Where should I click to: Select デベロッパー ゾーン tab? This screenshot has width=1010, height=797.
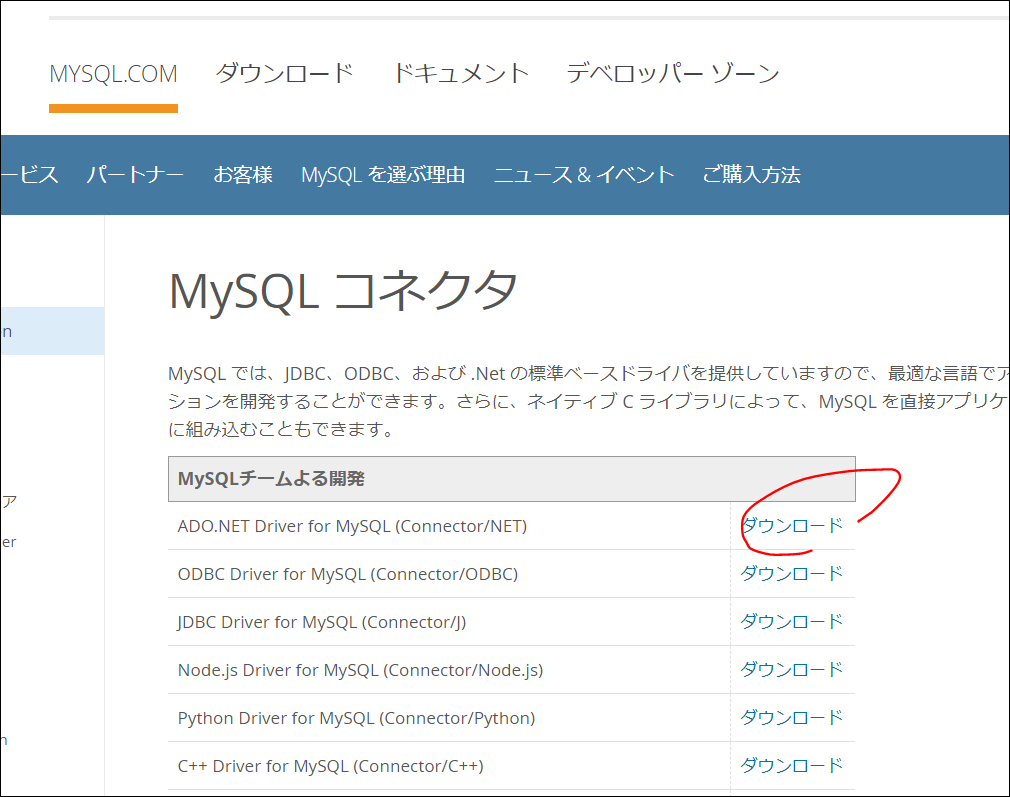[x=673, y=73]
